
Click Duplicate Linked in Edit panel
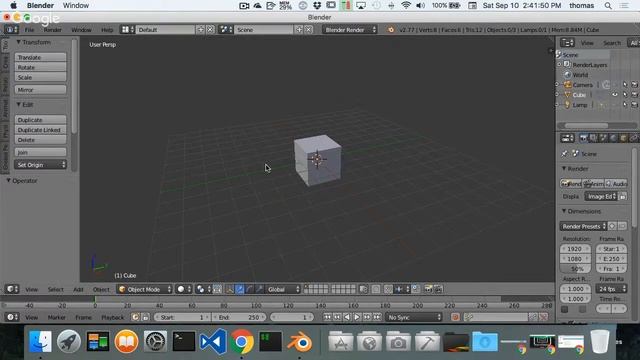(40, 130)
